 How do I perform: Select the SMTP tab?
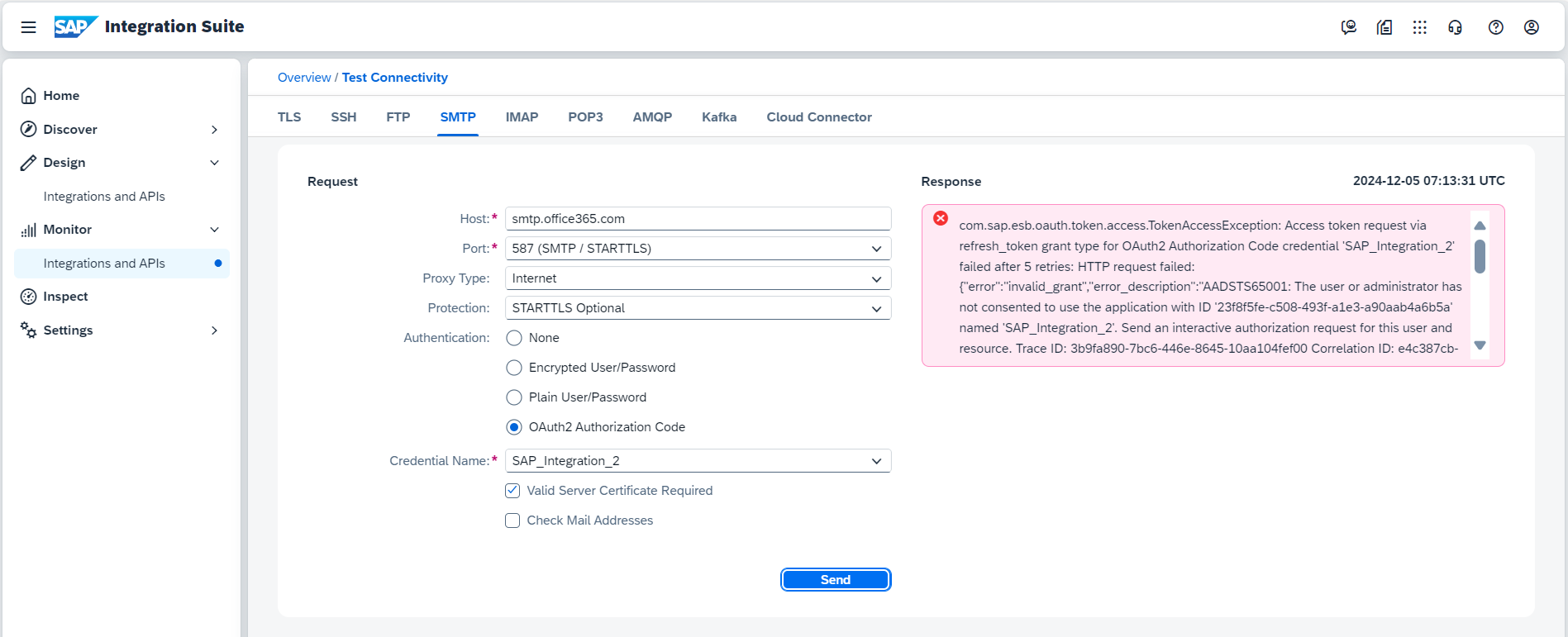tap(458, 117)
